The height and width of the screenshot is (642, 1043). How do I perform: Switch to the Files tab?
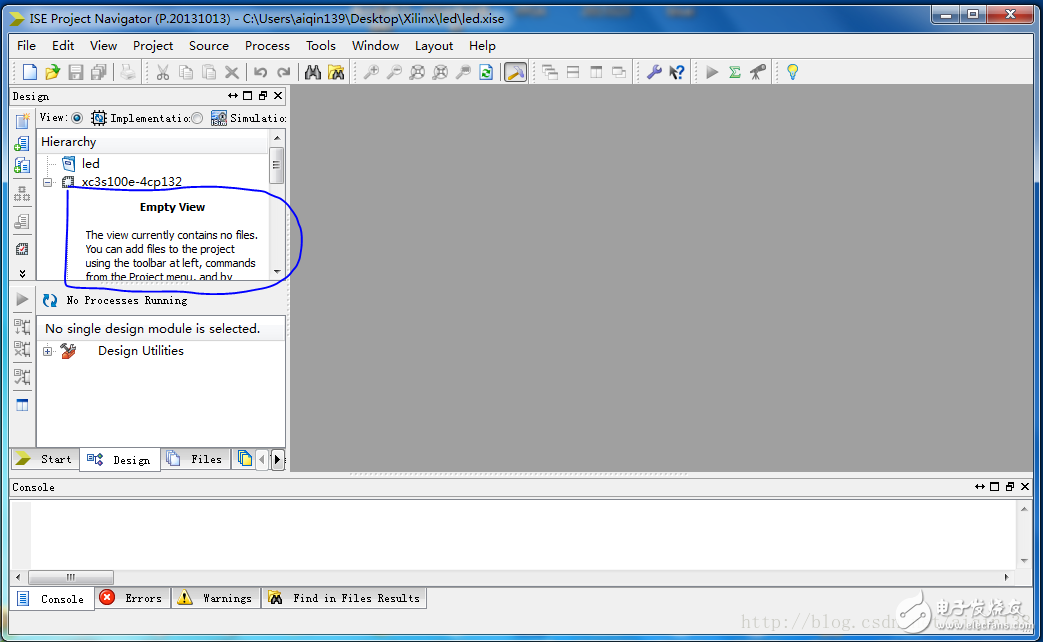click(x=196, y=459)
